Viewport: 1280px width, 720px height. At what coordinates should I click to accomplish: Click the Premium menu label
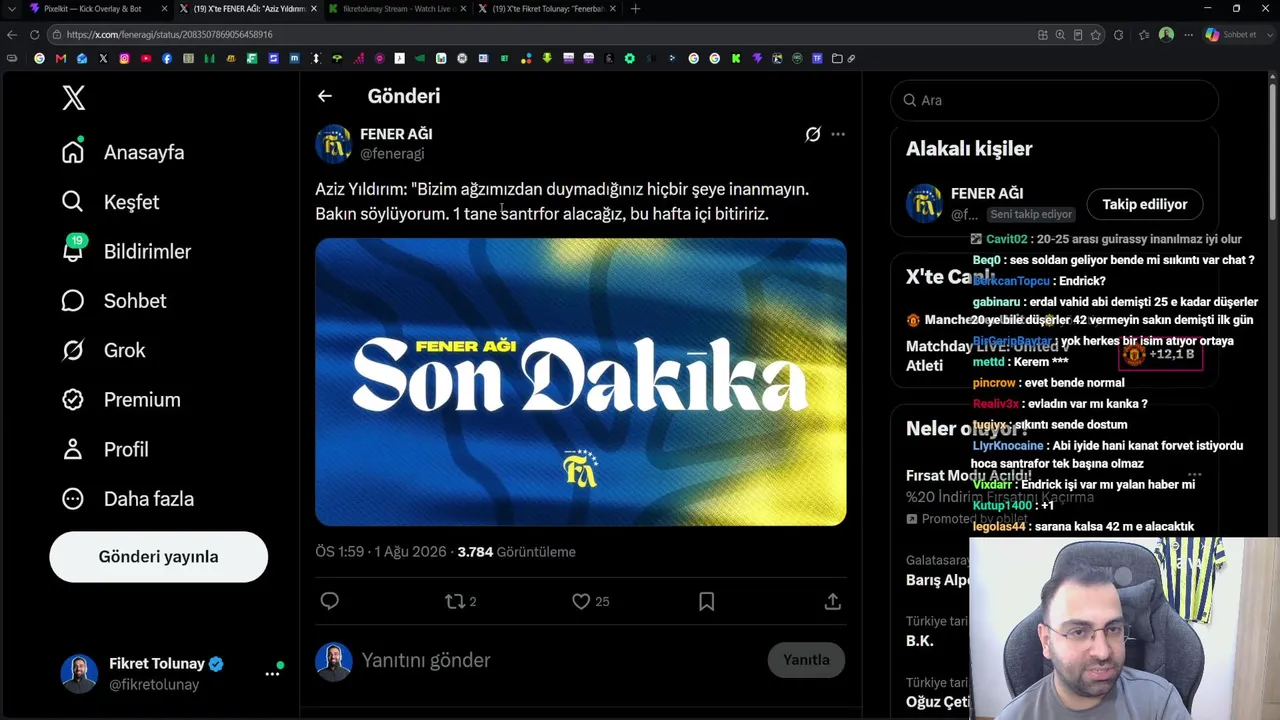[x=142, y=400]
